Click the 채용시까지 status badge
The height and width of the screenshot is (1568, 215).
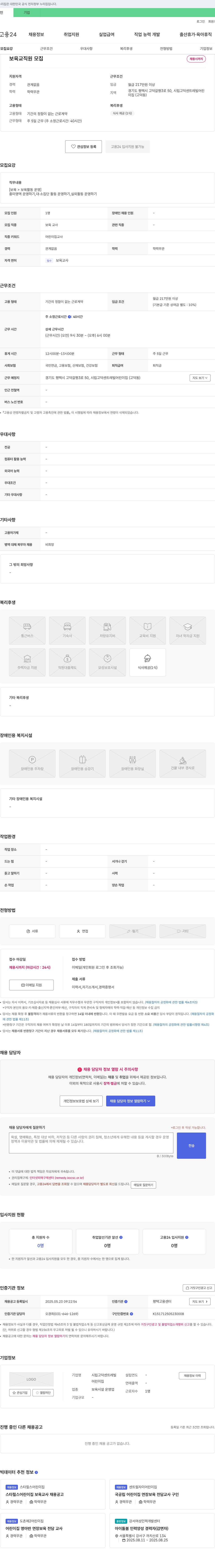tap(196, 59)
